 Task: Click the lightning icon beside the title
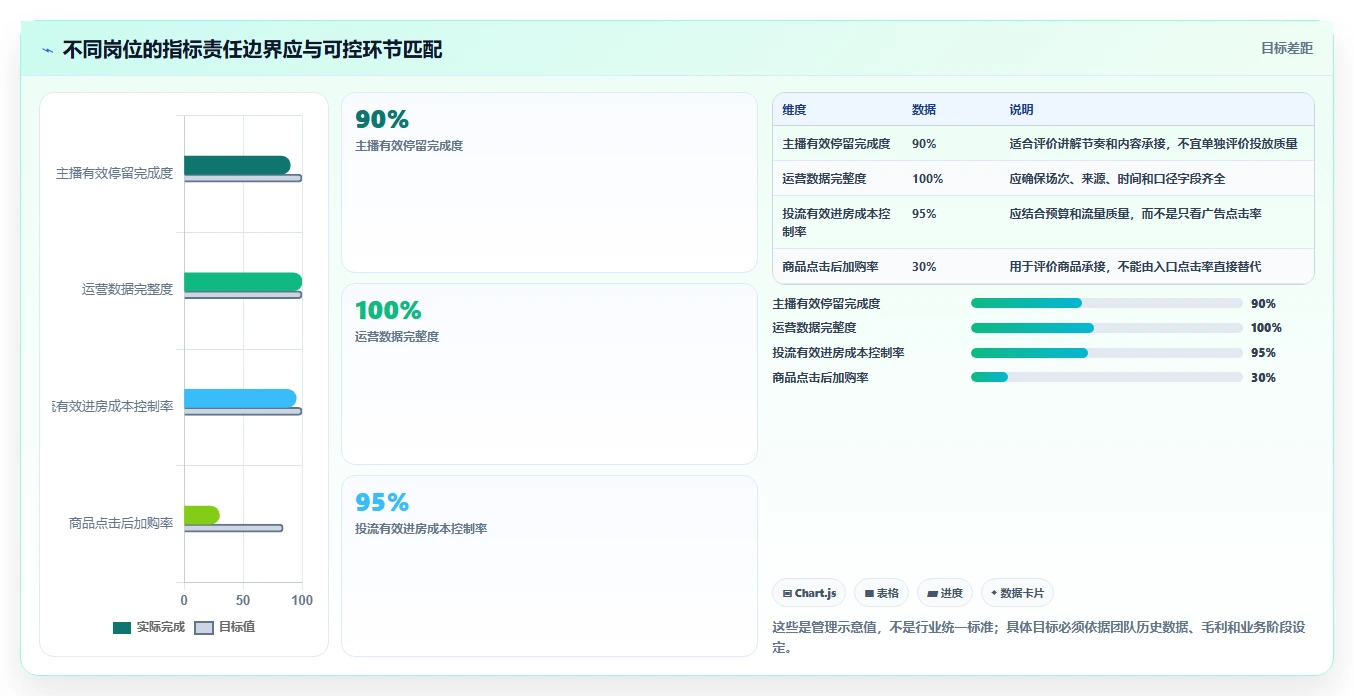pos(47,50)
